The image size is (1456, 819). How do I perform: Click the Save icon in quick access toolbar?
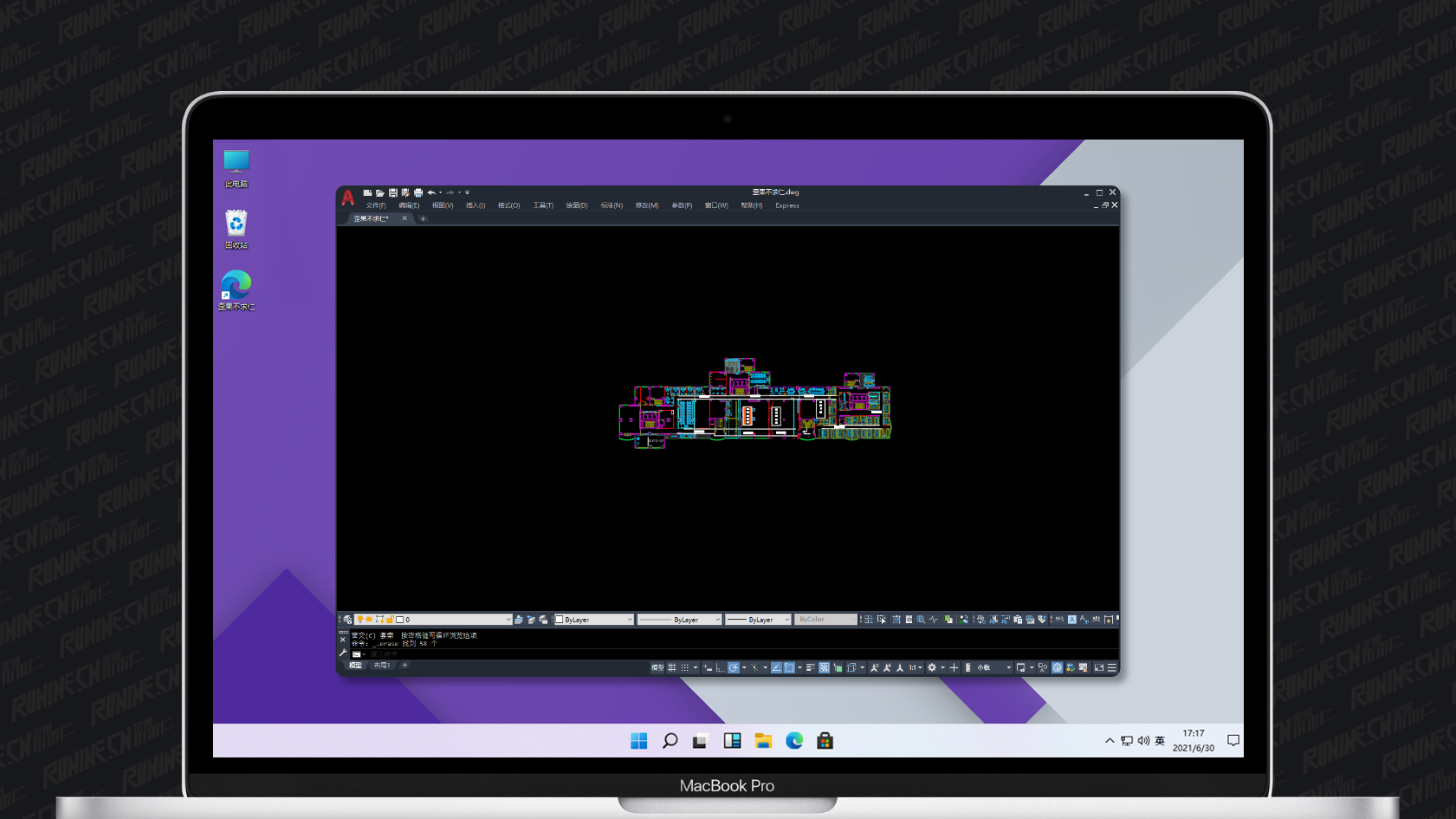pos(392,192)
